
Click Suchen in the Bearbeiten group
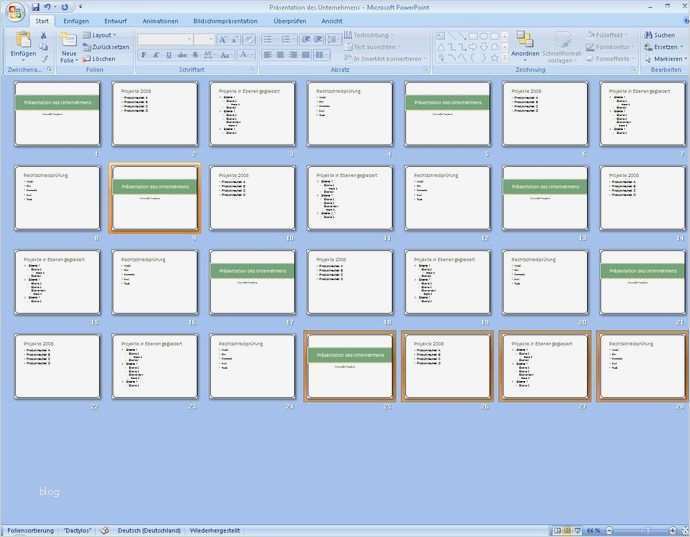click(659, 35)
